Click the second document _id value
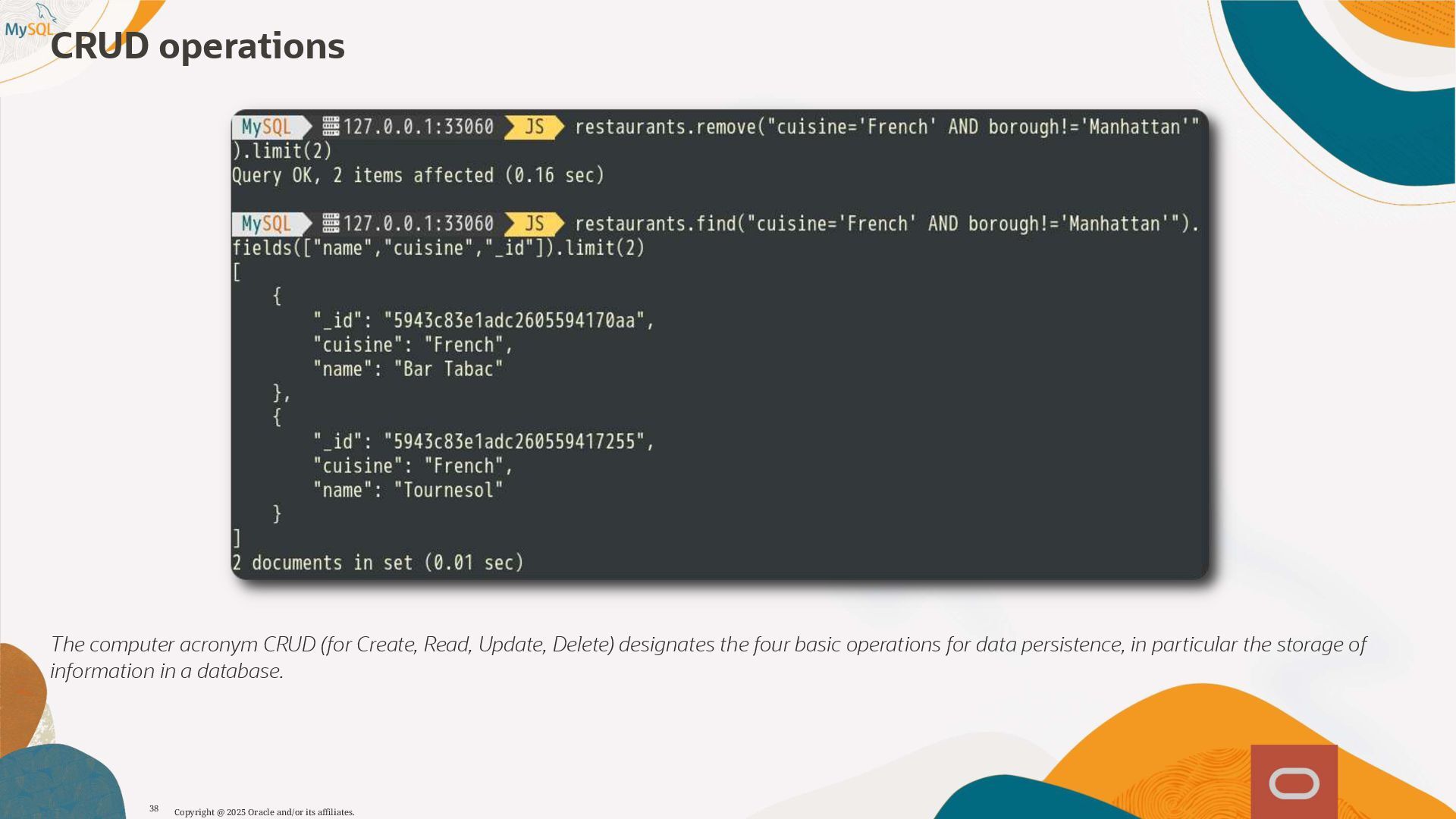1456x819 pixels. (x=513, y=442)
